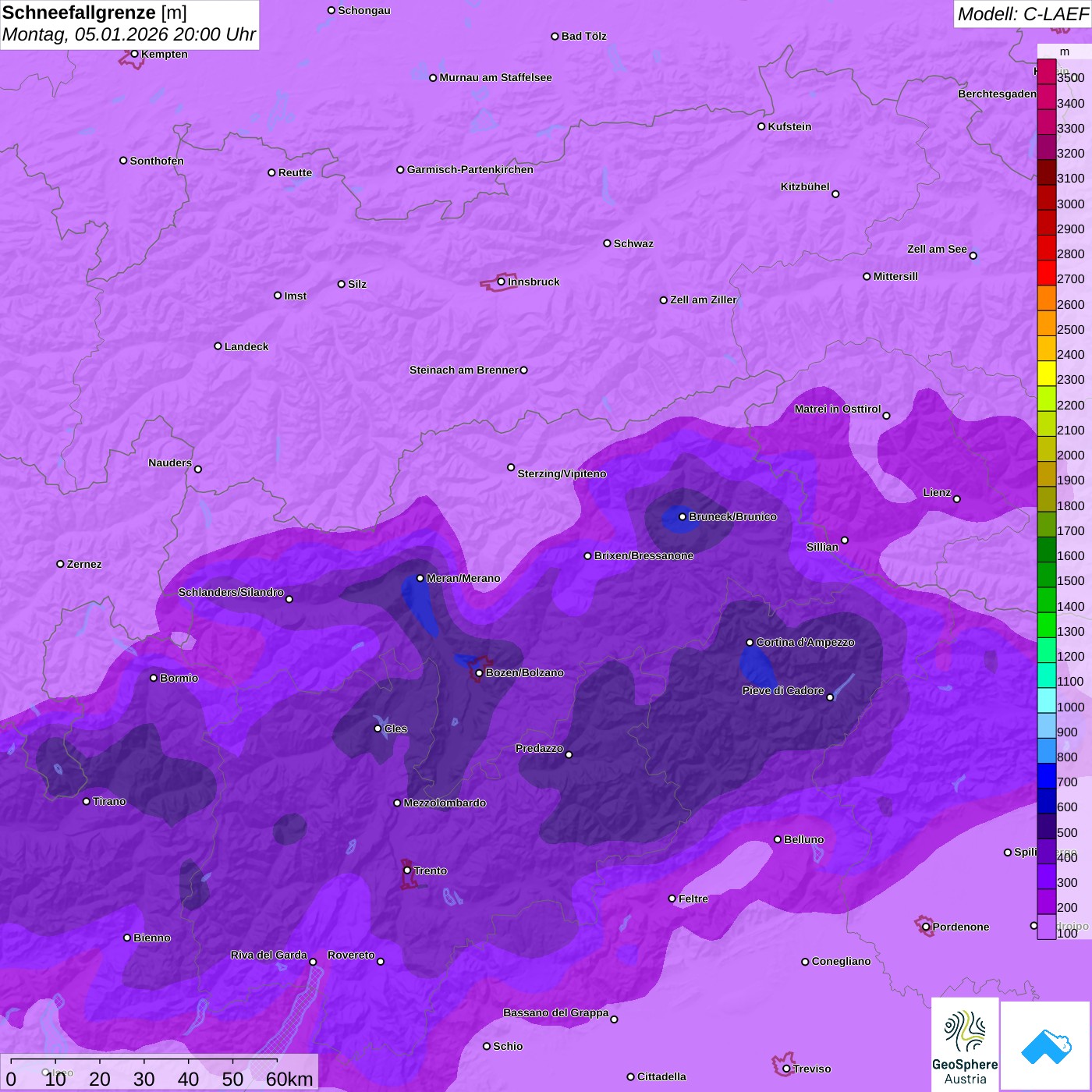Click the 'Bassano del Grappa' label

[x=556, y=1012]
